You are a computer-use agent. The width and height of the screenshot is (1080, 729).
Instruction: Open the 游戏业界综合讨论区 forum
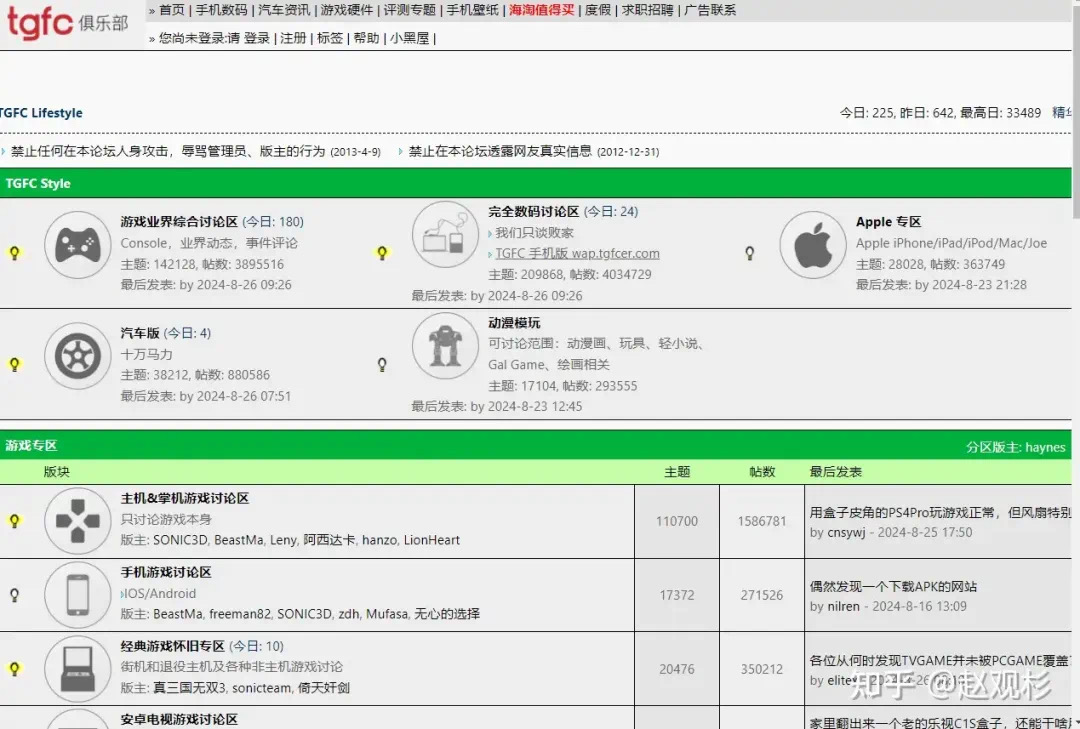[179, 221]
